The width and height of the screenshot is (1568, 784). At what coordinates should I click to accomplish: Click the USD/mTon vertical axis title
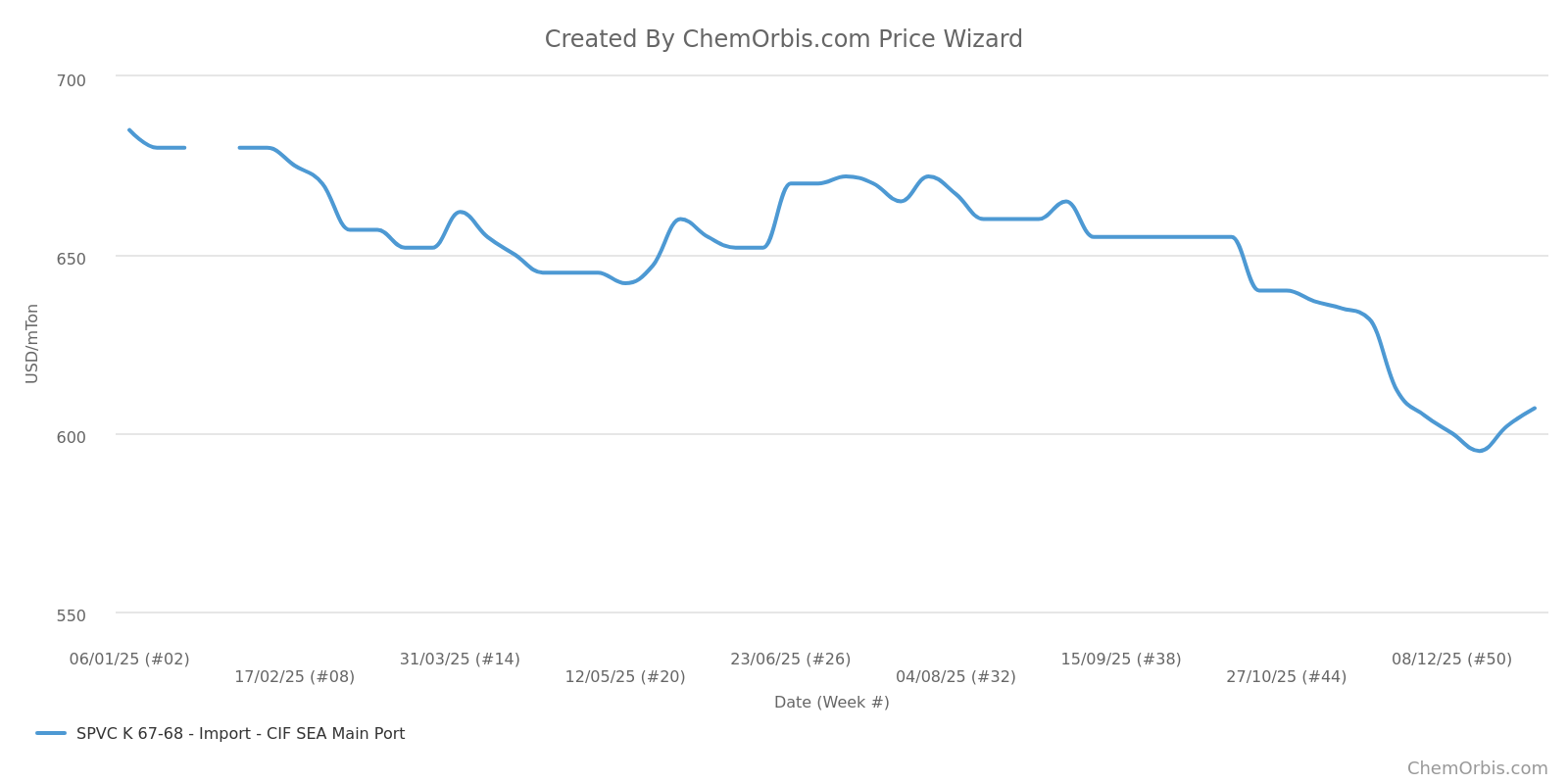pos(32,343)
